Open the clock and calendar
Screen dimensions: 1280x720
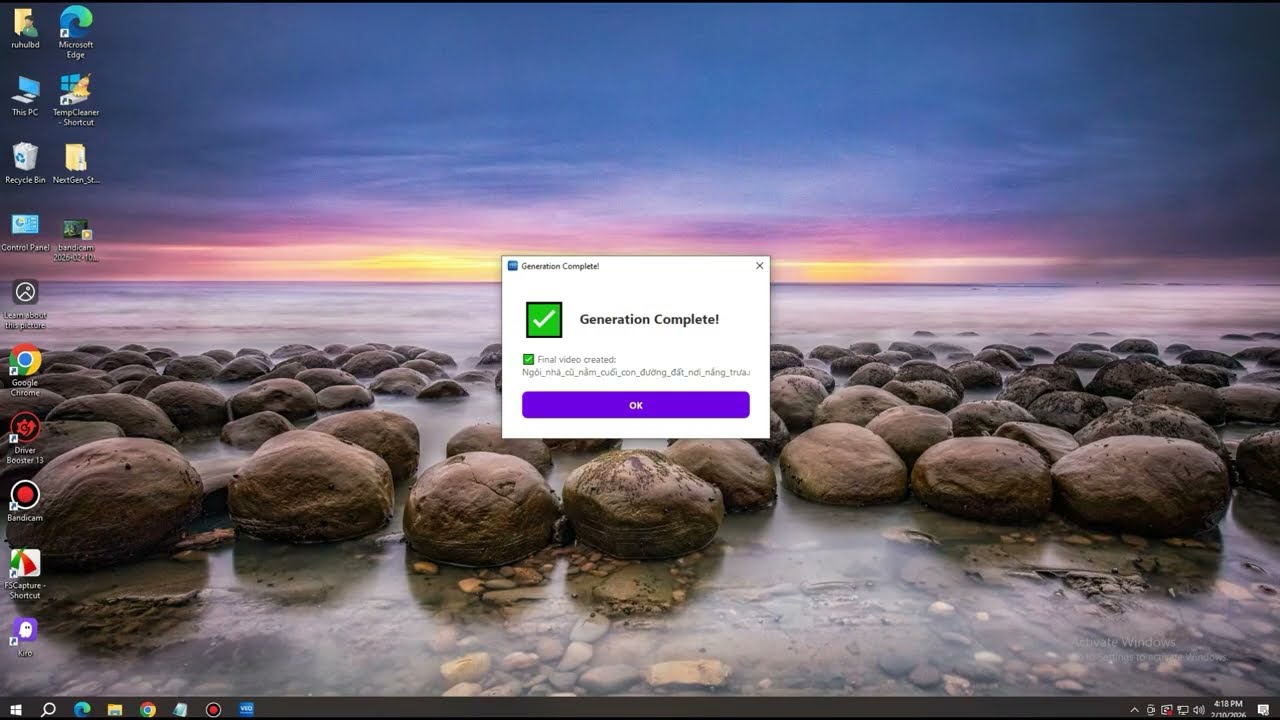1229,709
